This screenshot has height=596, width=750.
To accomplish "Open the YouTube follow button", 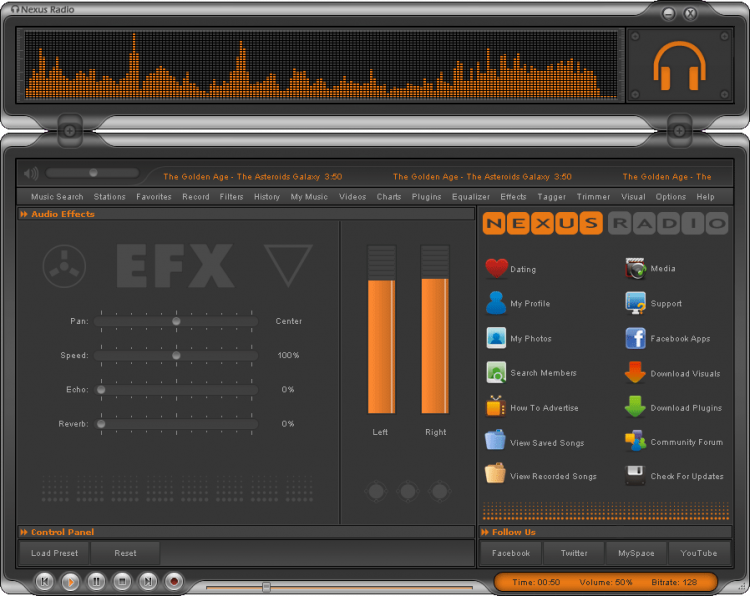I will tap(699, 553).
